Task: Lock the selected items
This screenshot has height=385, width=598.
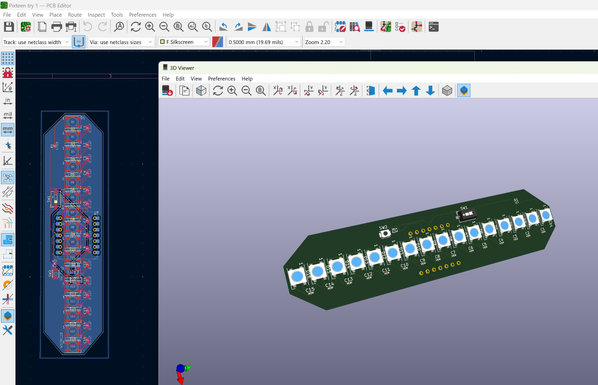Action: click(x=309, y=27)
